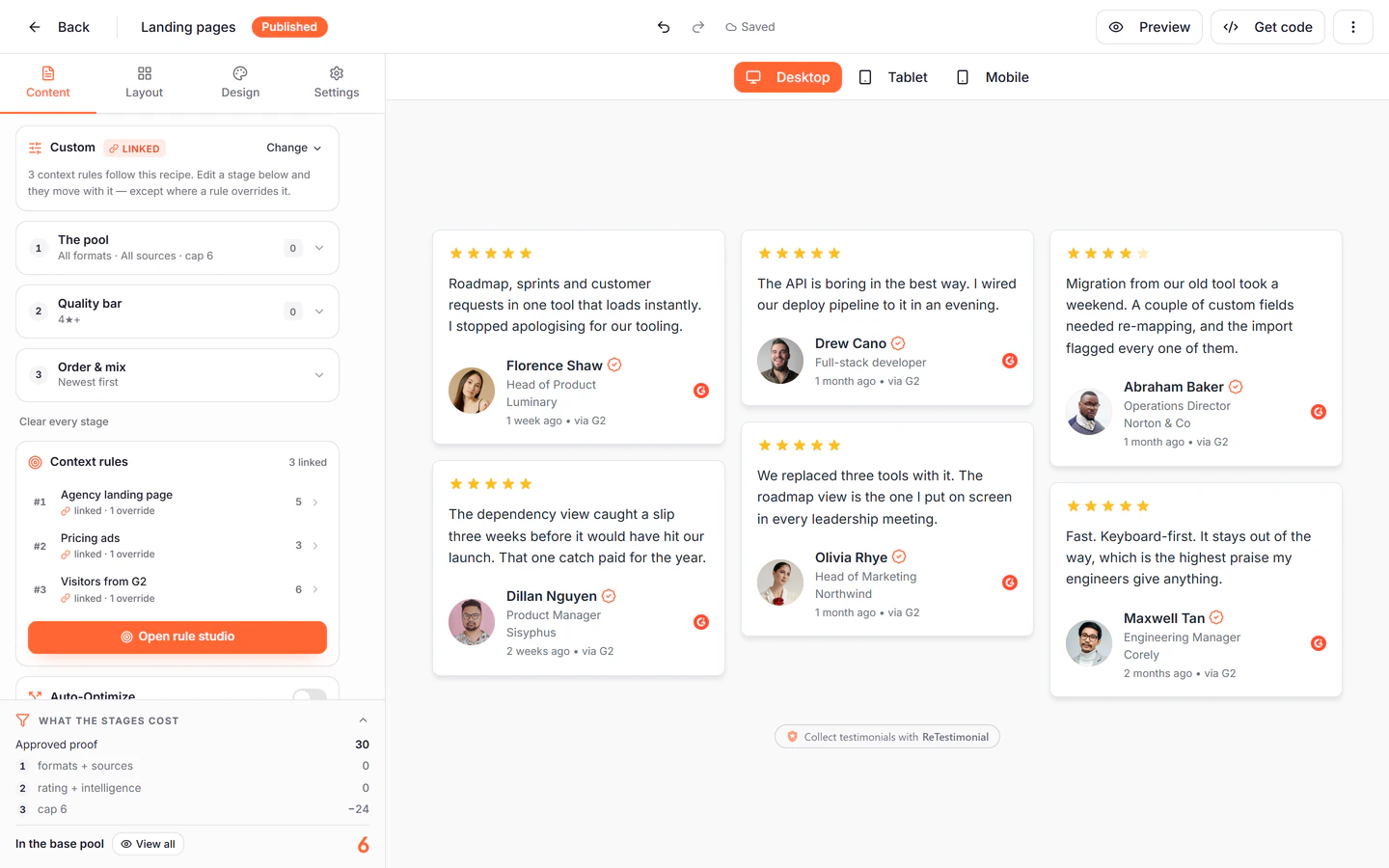Click the Preview button
Image resolution: width=1389 pixels, height=868 pixels.
point(1149,27)
